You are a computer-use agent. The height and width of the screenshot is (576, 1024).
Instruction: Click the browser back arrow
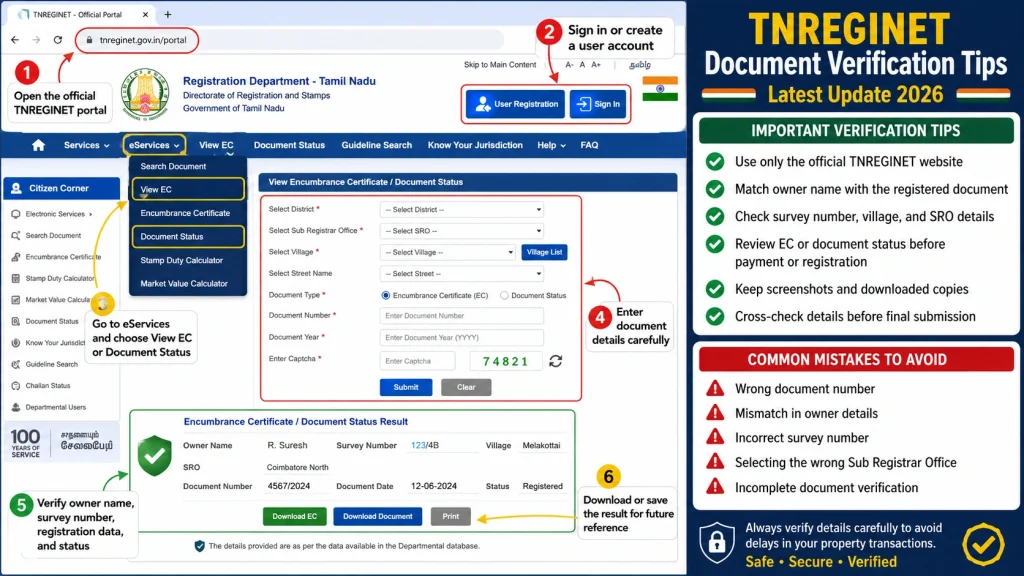click(x=15, y=40)
